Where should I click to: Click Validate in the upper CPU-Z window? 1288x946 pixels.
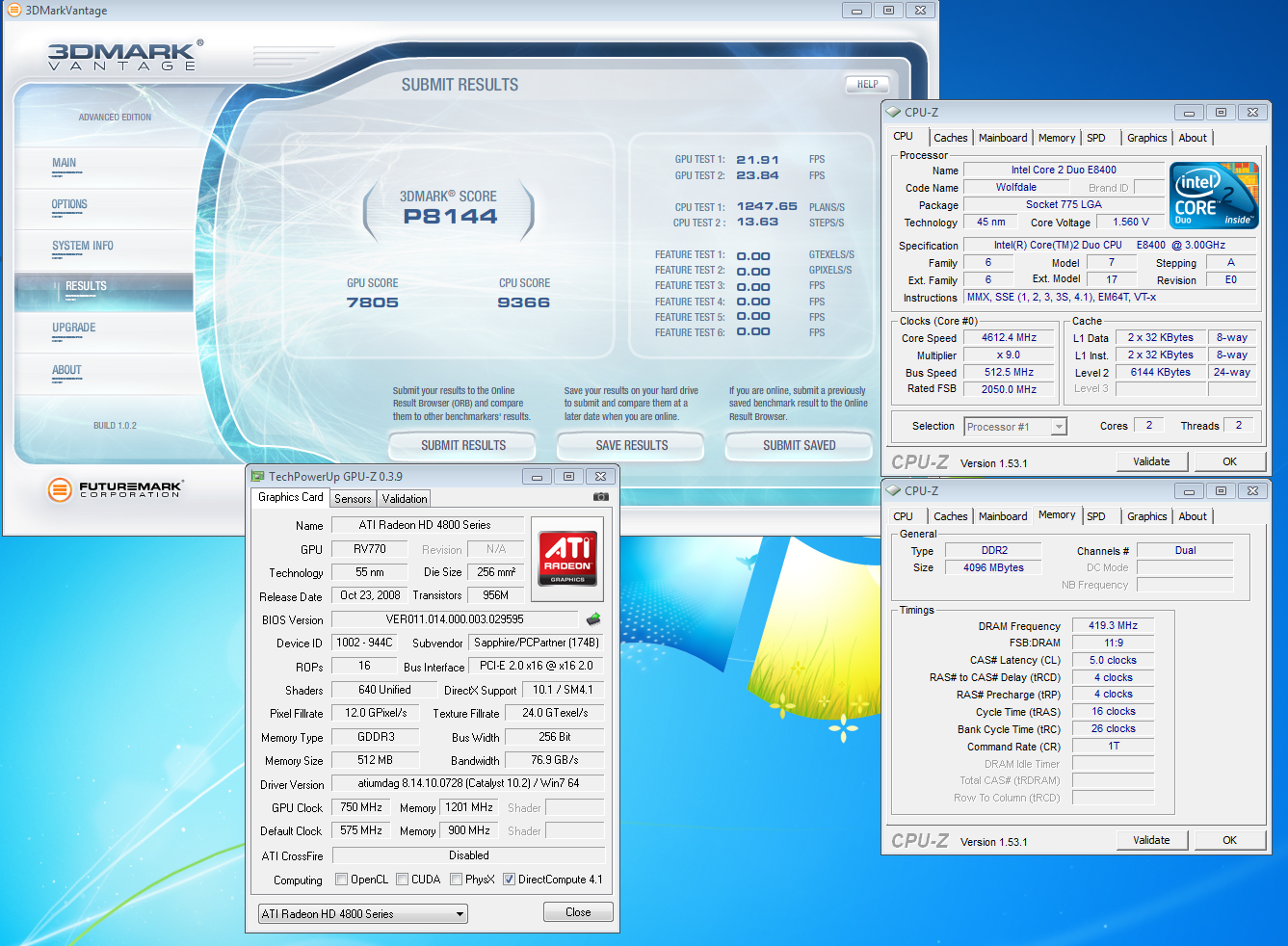1151,461
